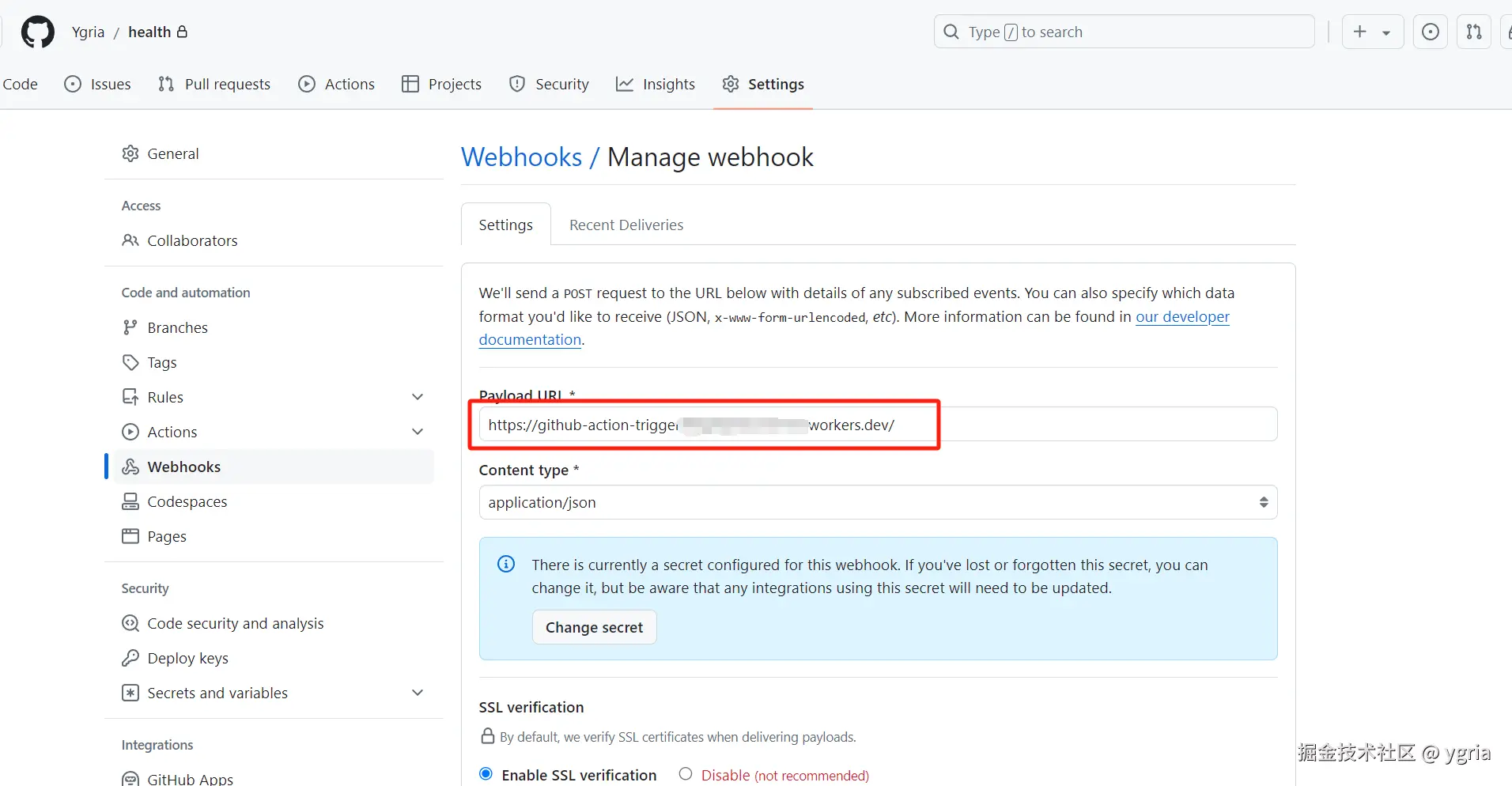
Task: Open pull requests icon in top-right header
Action: coord(1474,32)
